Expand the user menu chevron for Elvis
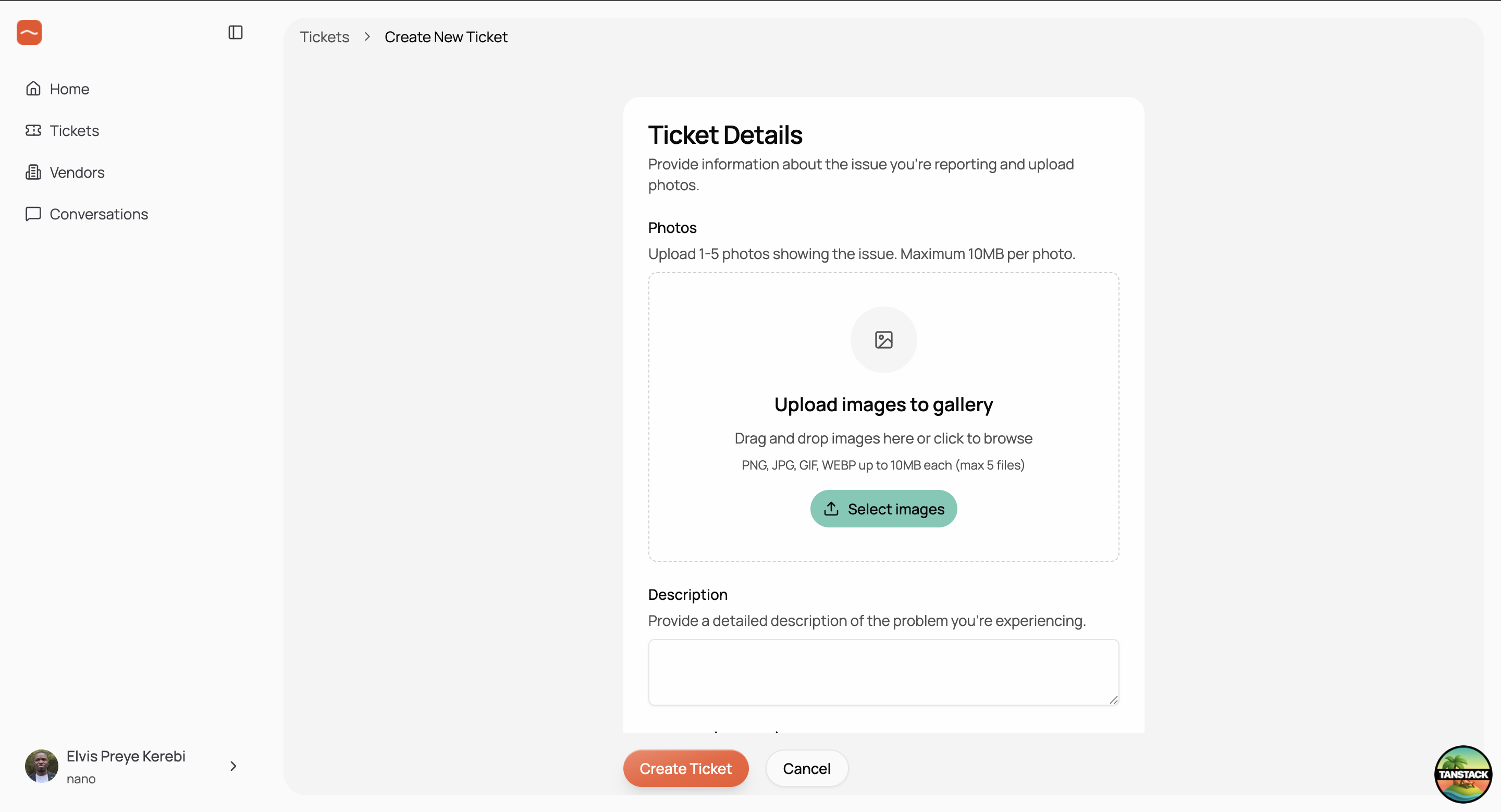Viewport: 1501px width, 812px height. [x=233, y=767]
